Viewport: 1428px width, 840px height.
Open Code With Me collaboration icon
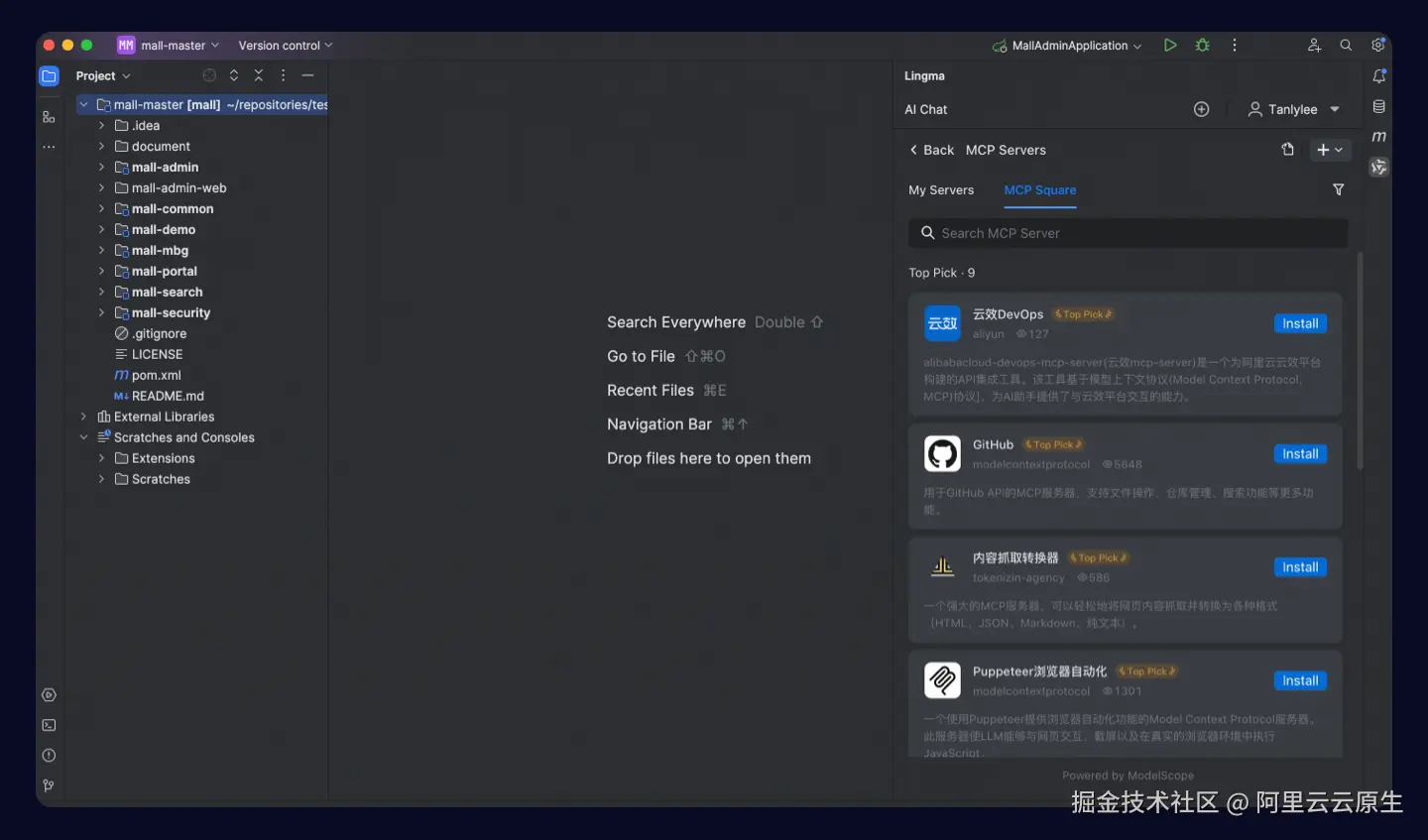1314,46
